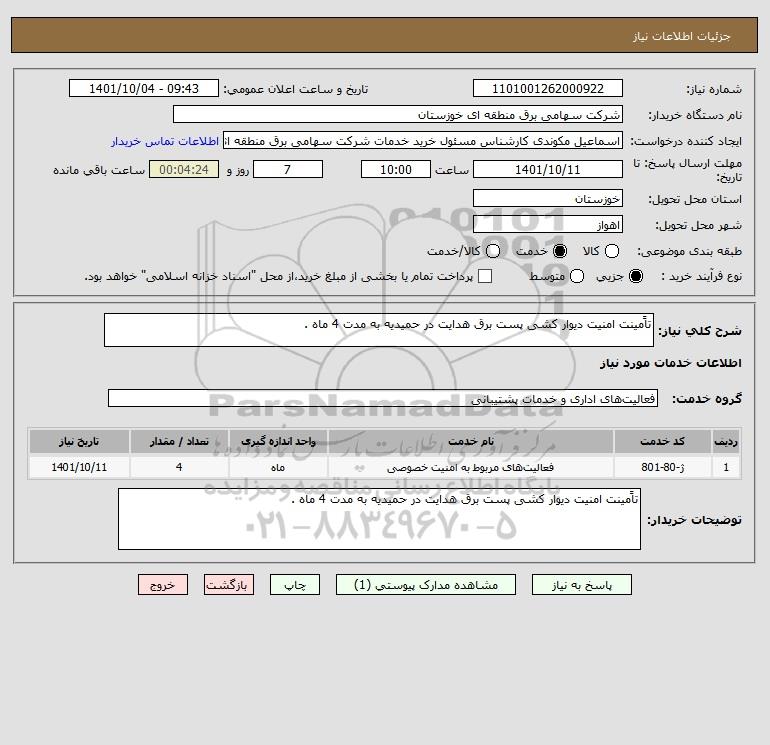Viewport: 770px width, 745px height.
Task: Click service code cell ژ-80-801
Action: point(662,467)
